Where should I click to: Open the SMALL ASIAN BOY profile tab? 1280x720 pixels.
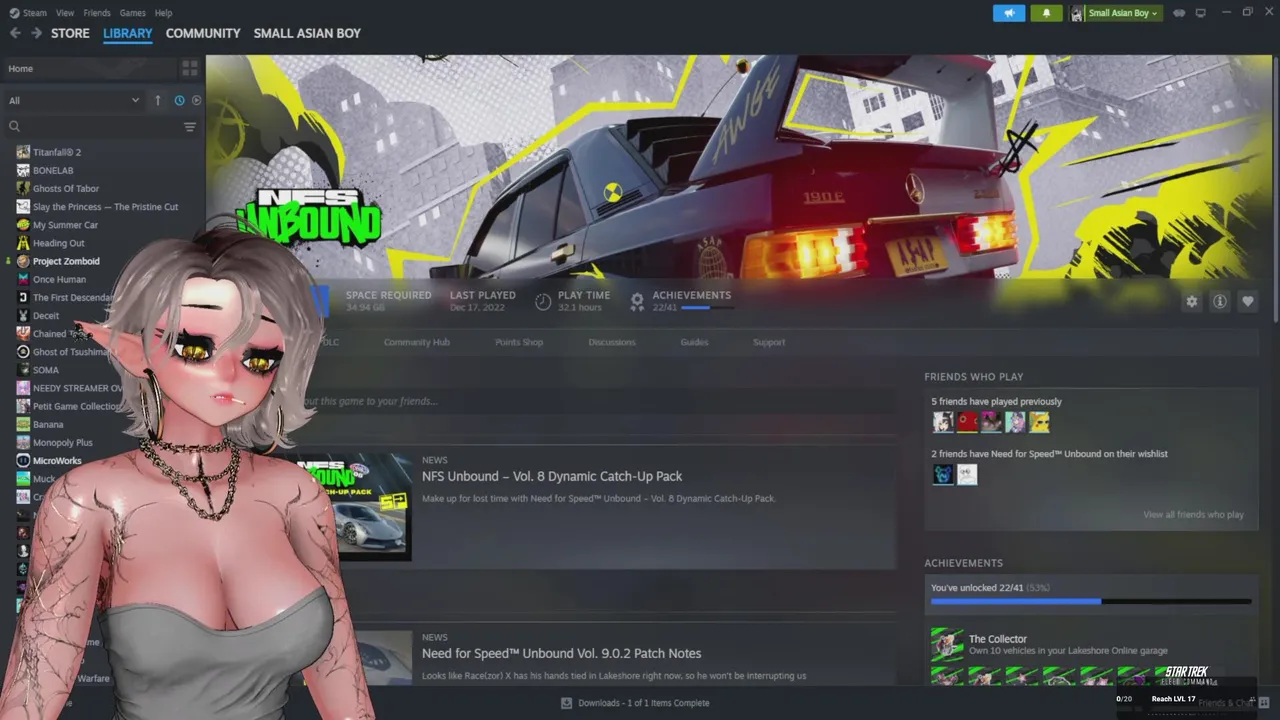coord(307,33)
